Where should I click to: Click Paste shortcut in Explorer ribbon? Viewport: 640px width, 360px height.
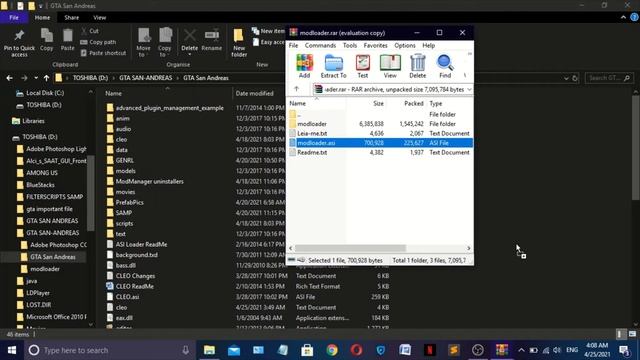tap(104, 53)
